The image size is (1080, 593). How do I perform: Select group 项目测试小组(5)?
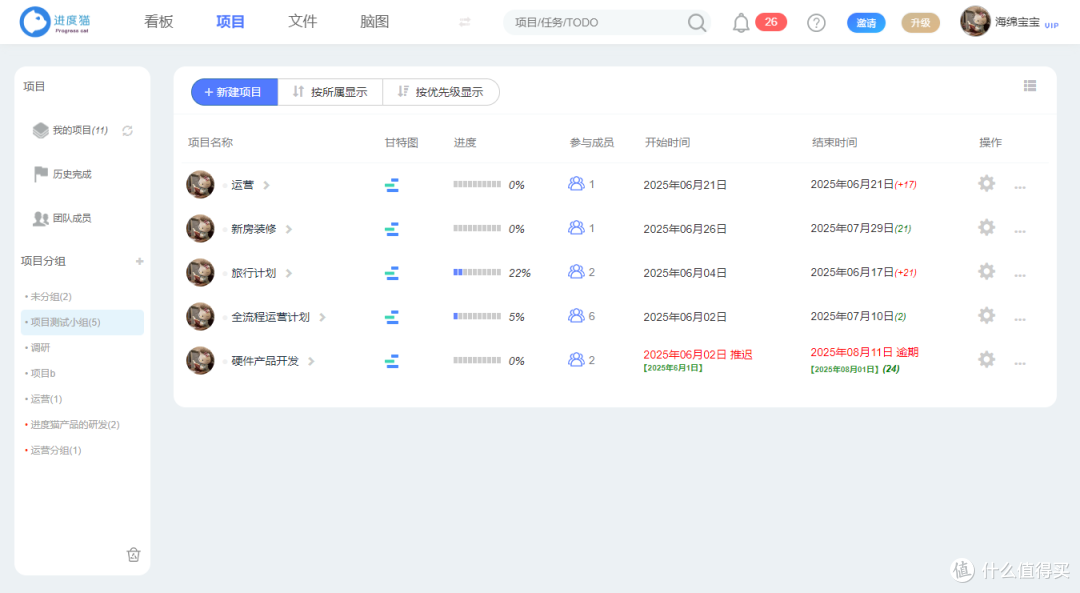point(82,322)
